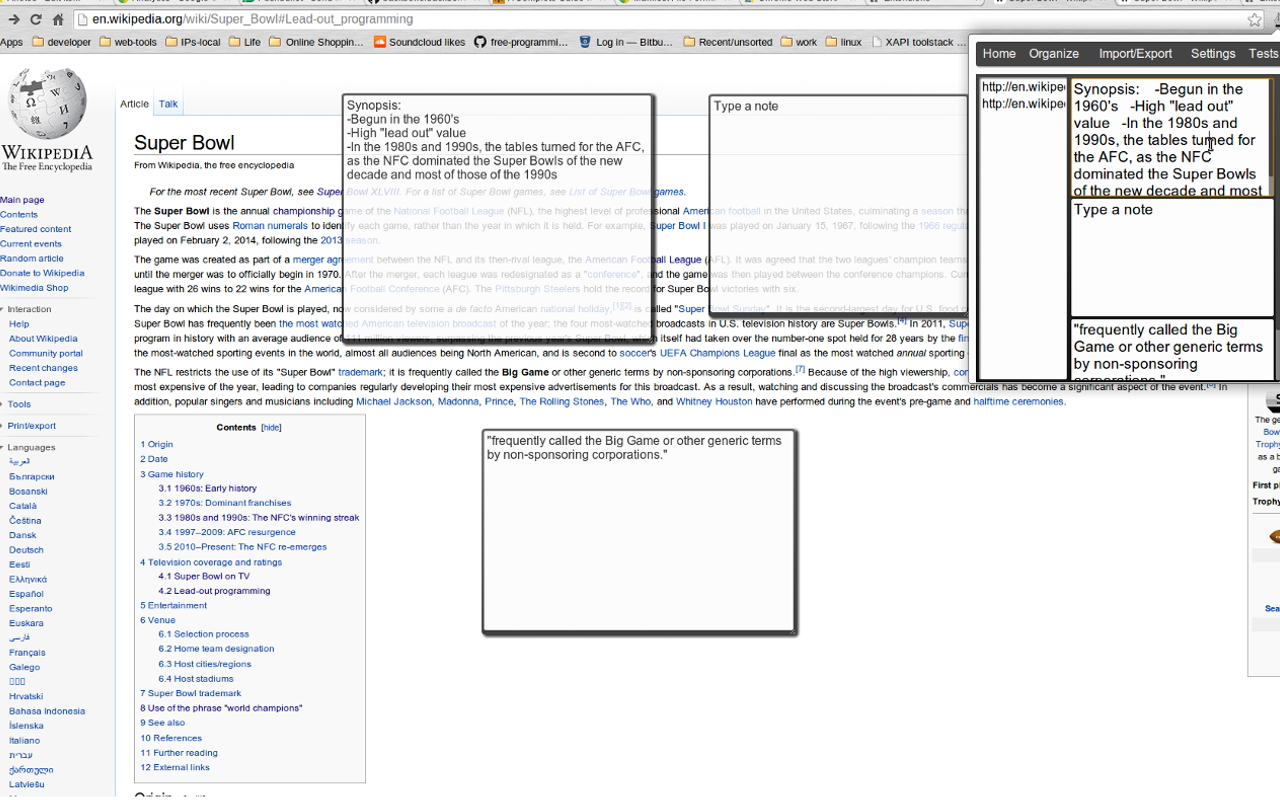
Task: Open the UEFA Champions League link
Action: (717, 353)
